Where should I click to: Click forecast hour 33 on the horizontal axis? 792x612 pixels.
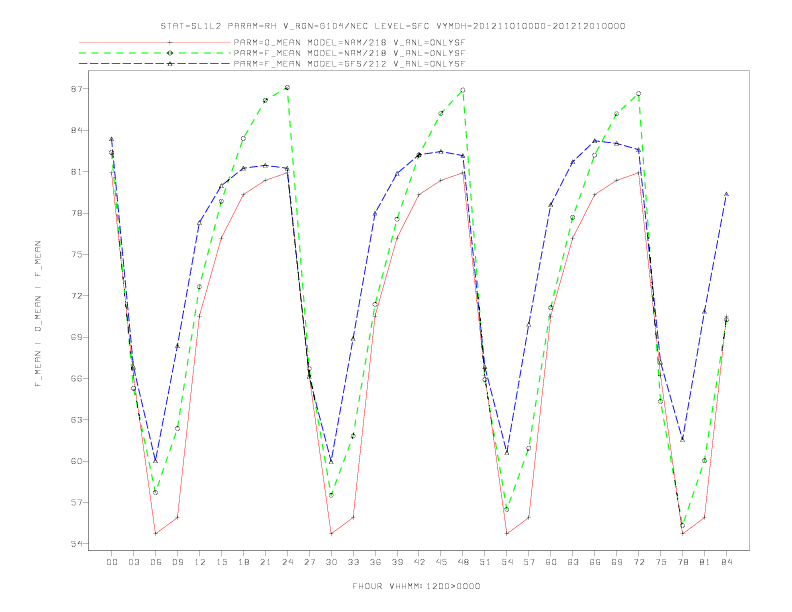pos(353,562)
